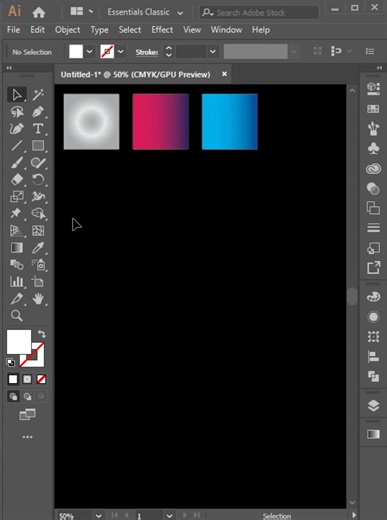Open the Symbols club panel icon
Screen dimensions: 387x520
pyautogui.click(x=373, y=148)
